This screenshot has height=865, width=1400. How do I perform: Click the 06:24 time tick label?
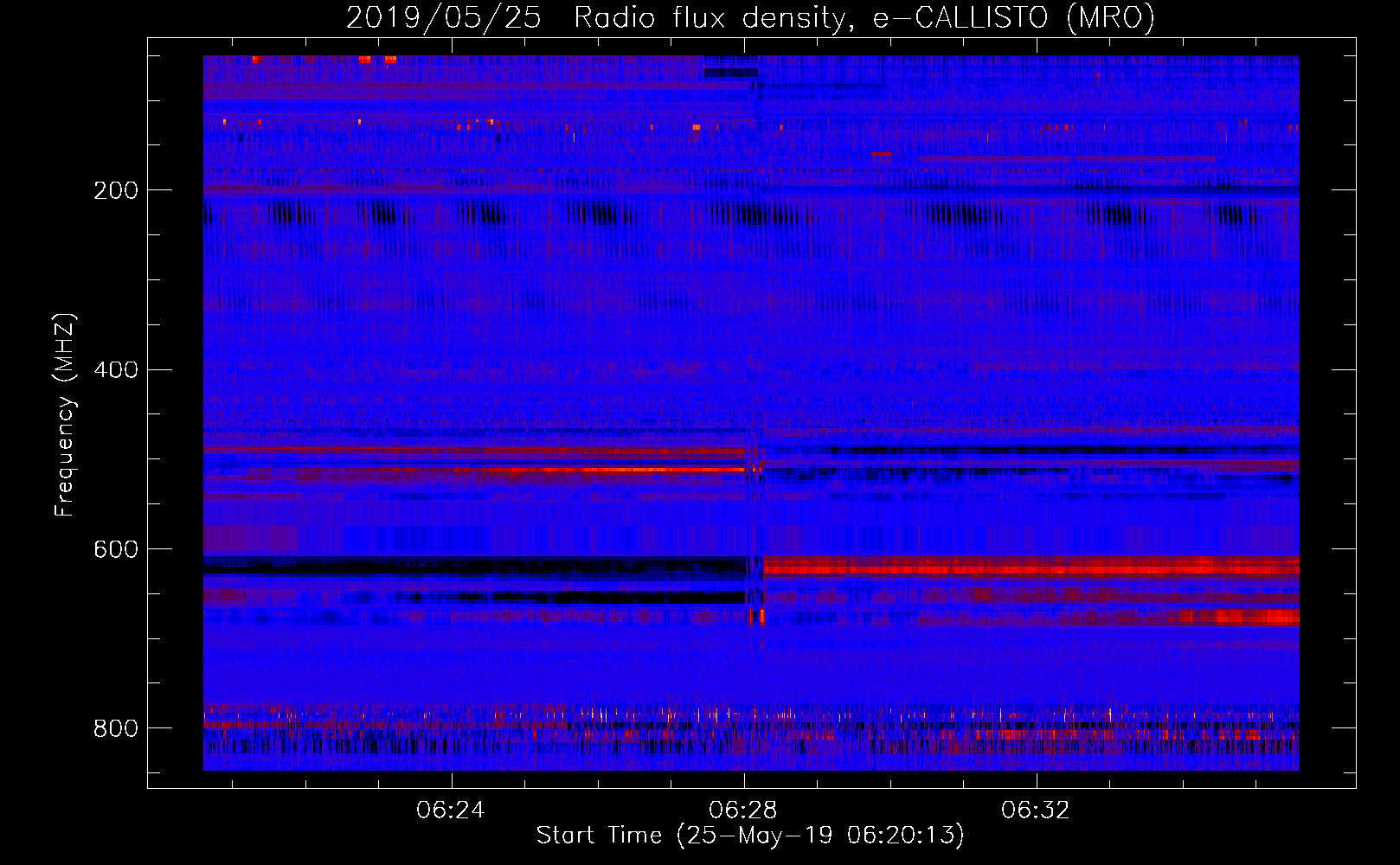coord(451,811)
